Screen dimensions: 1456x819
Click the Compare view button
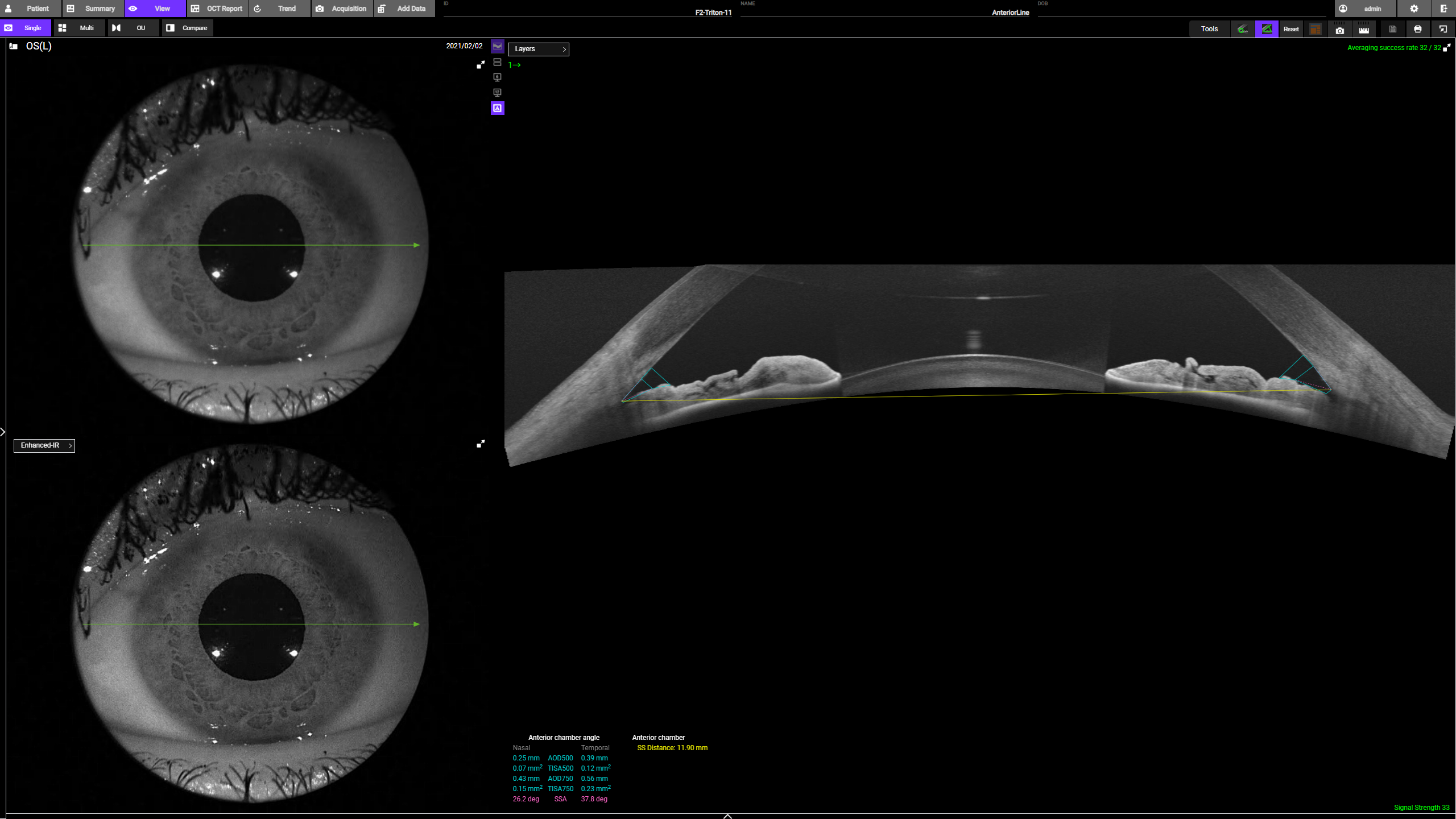click(x=188, y=28)
